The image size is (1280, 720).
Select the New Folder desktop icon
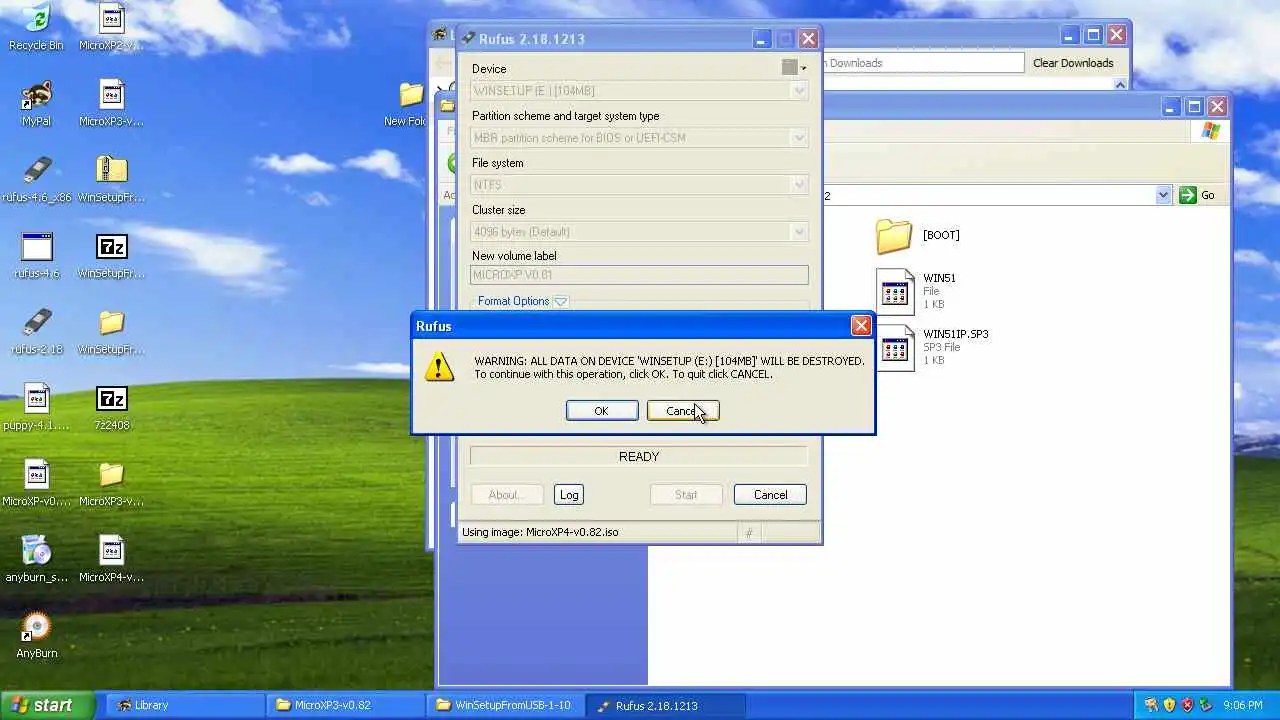(411, 94)
